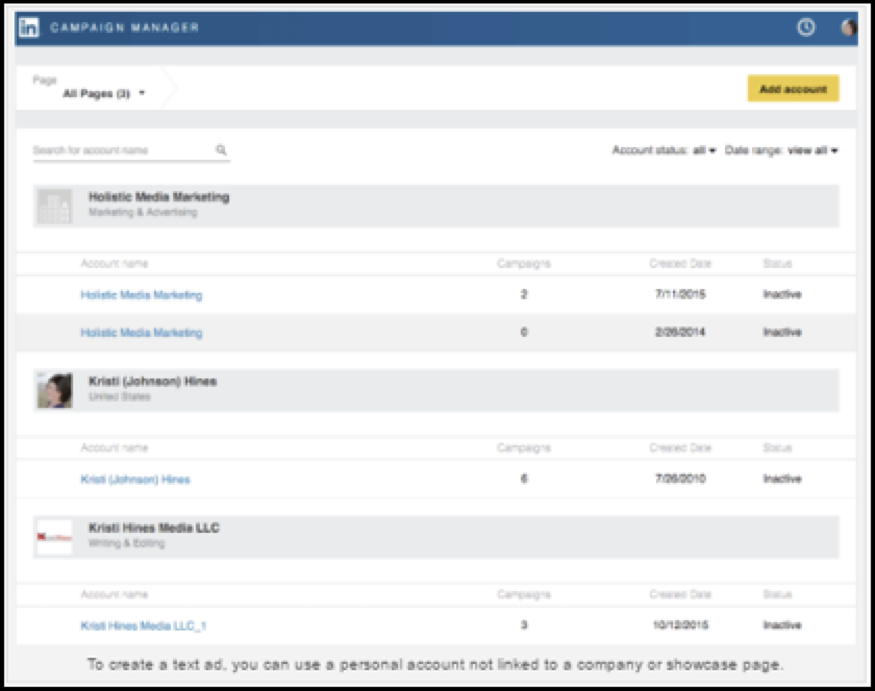Click the Kristi Hines Media LLC page header
This screenshot has height=691, width=875.
[x=436, y=537]
